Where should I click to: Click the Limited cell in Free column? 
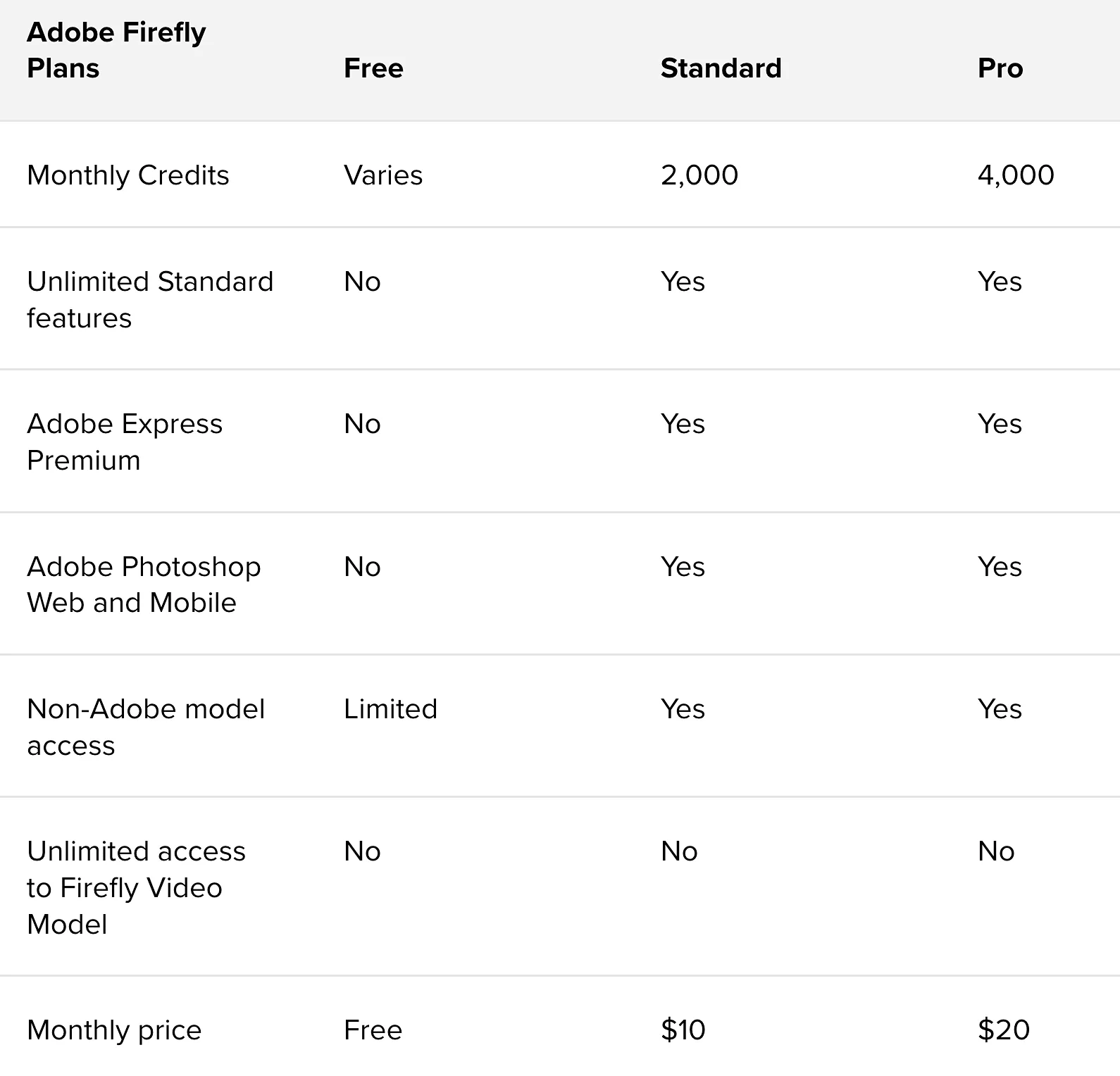coord(390,709)
